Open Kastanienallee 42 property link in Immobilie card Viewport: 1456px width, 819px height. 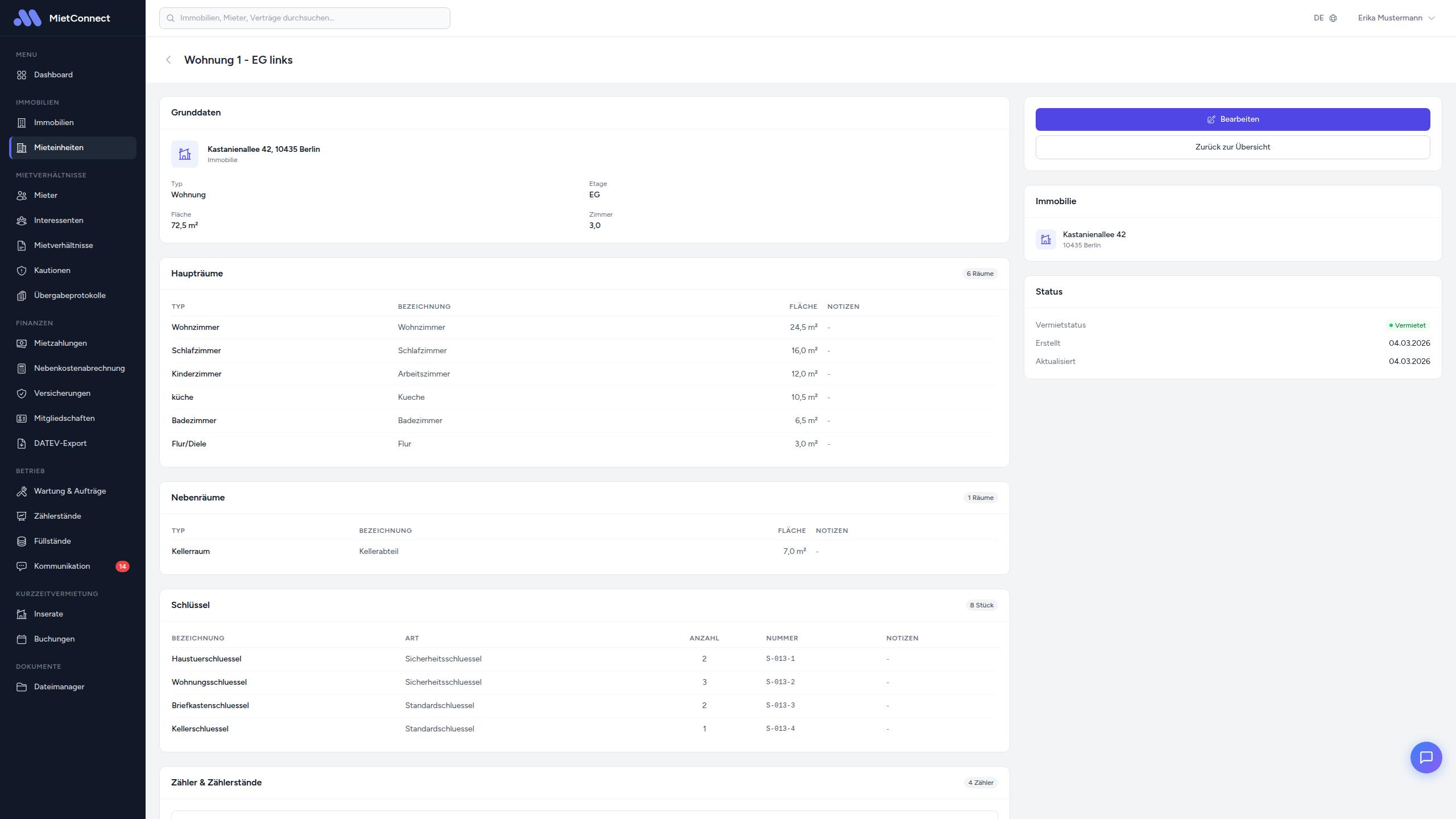pos(1094,235)
